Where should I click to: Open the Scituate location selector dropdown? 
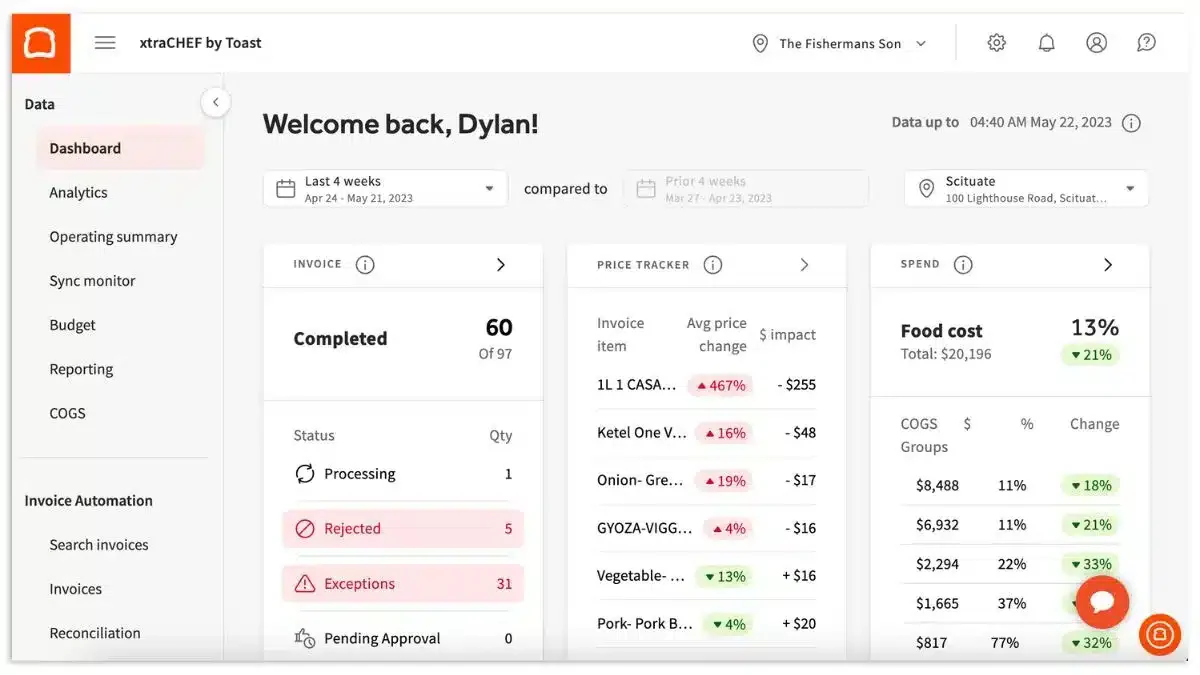click(x=1026, y=189)
